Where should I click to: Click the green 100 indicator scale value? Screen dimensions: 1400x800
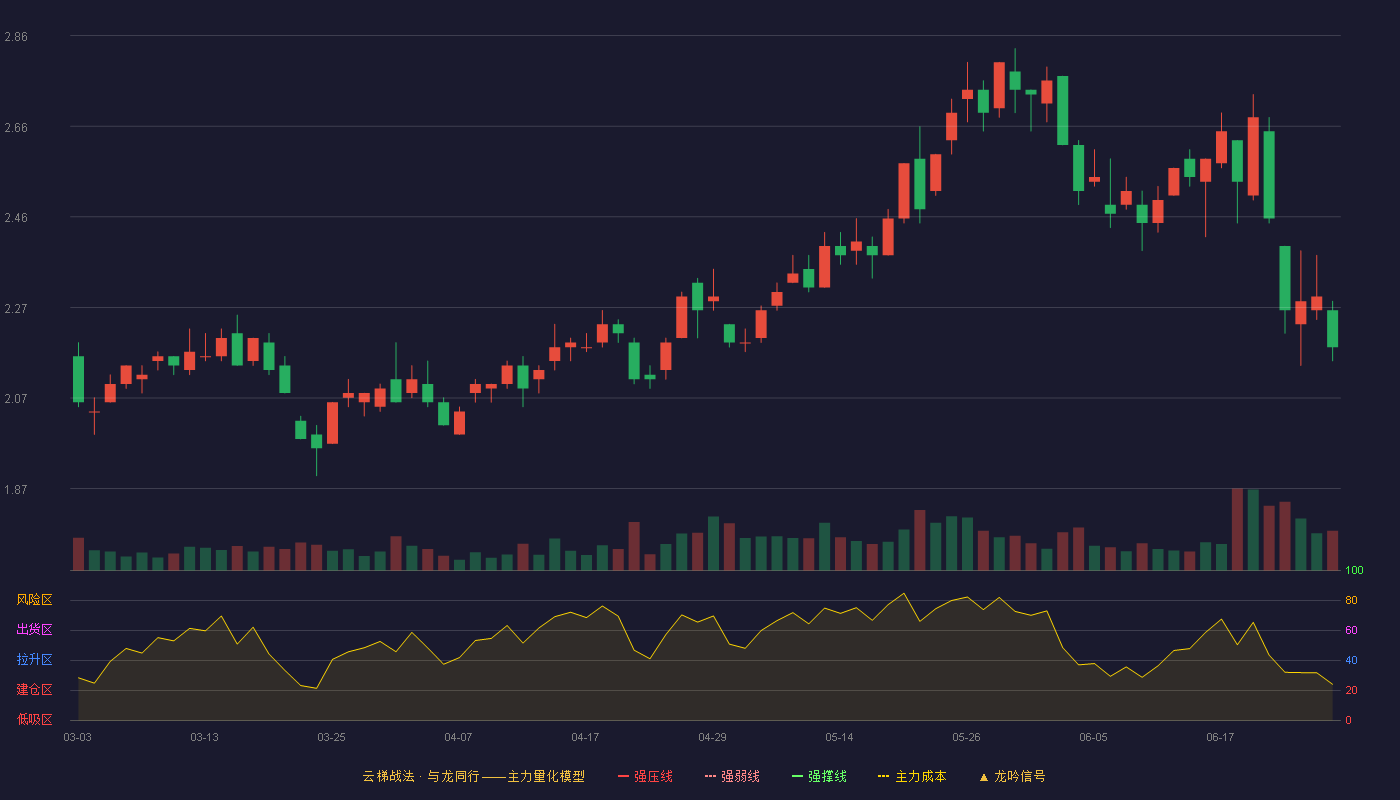point(1354,571)
